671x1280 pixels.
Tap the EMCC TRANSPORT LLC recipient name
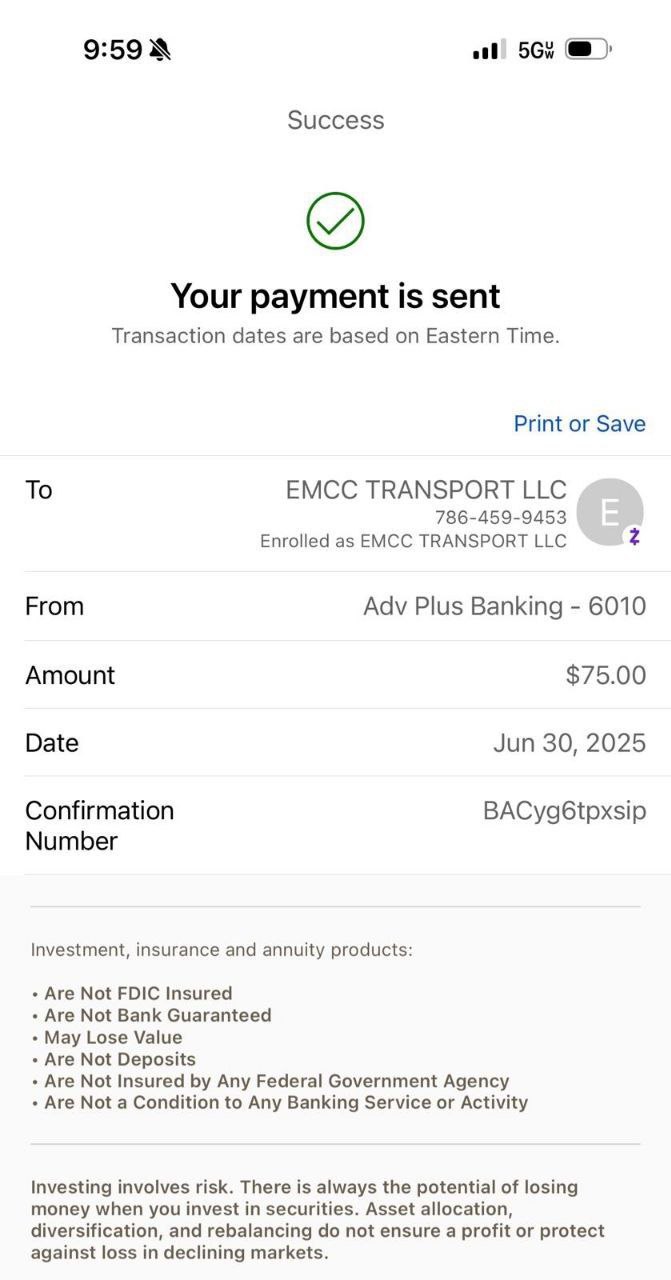(426, 490)
